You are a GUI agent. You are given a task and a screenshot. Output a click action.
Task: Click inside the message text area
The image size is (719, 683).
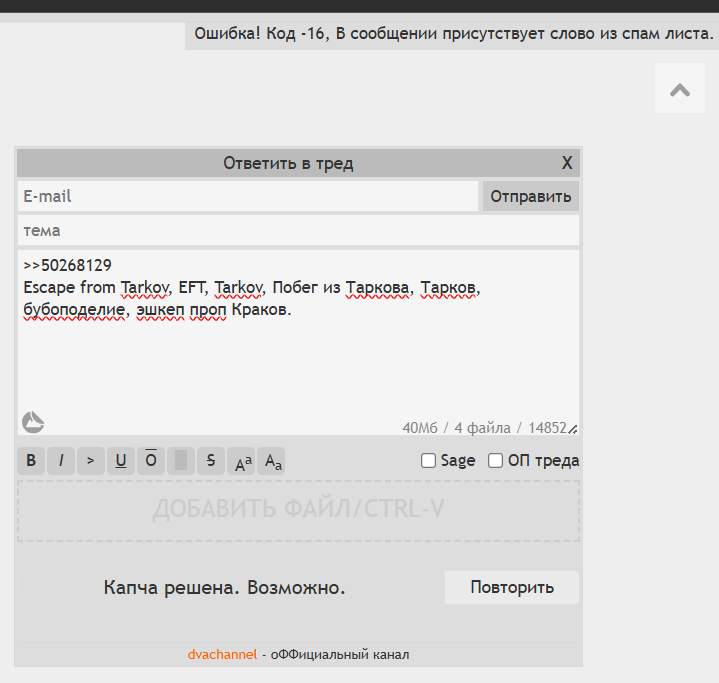point(299,342)
